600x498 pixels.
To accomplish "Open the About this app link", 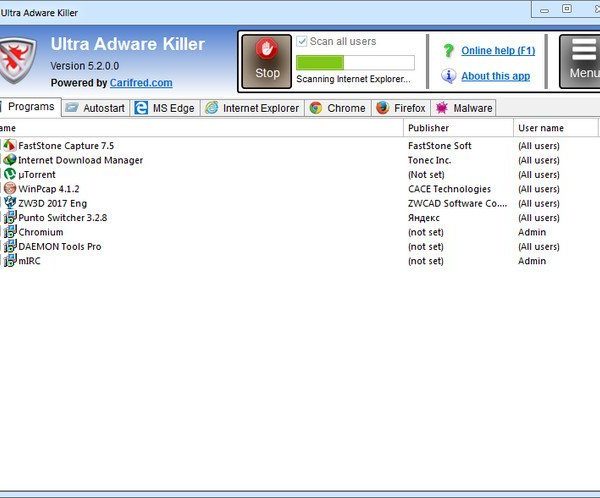I will tap(496, 76).
